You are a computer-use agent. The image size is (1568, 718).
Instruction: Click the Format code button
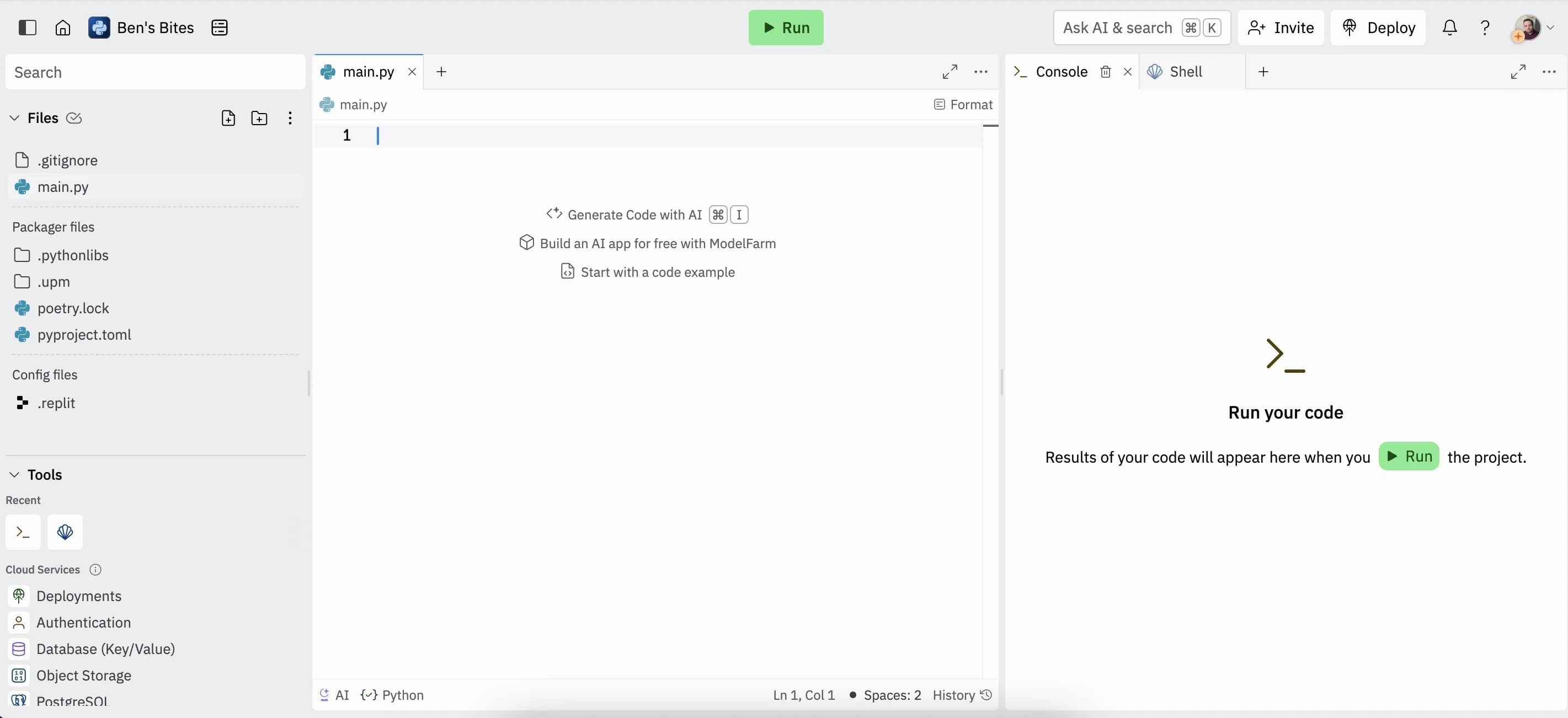tap(963, 105)
